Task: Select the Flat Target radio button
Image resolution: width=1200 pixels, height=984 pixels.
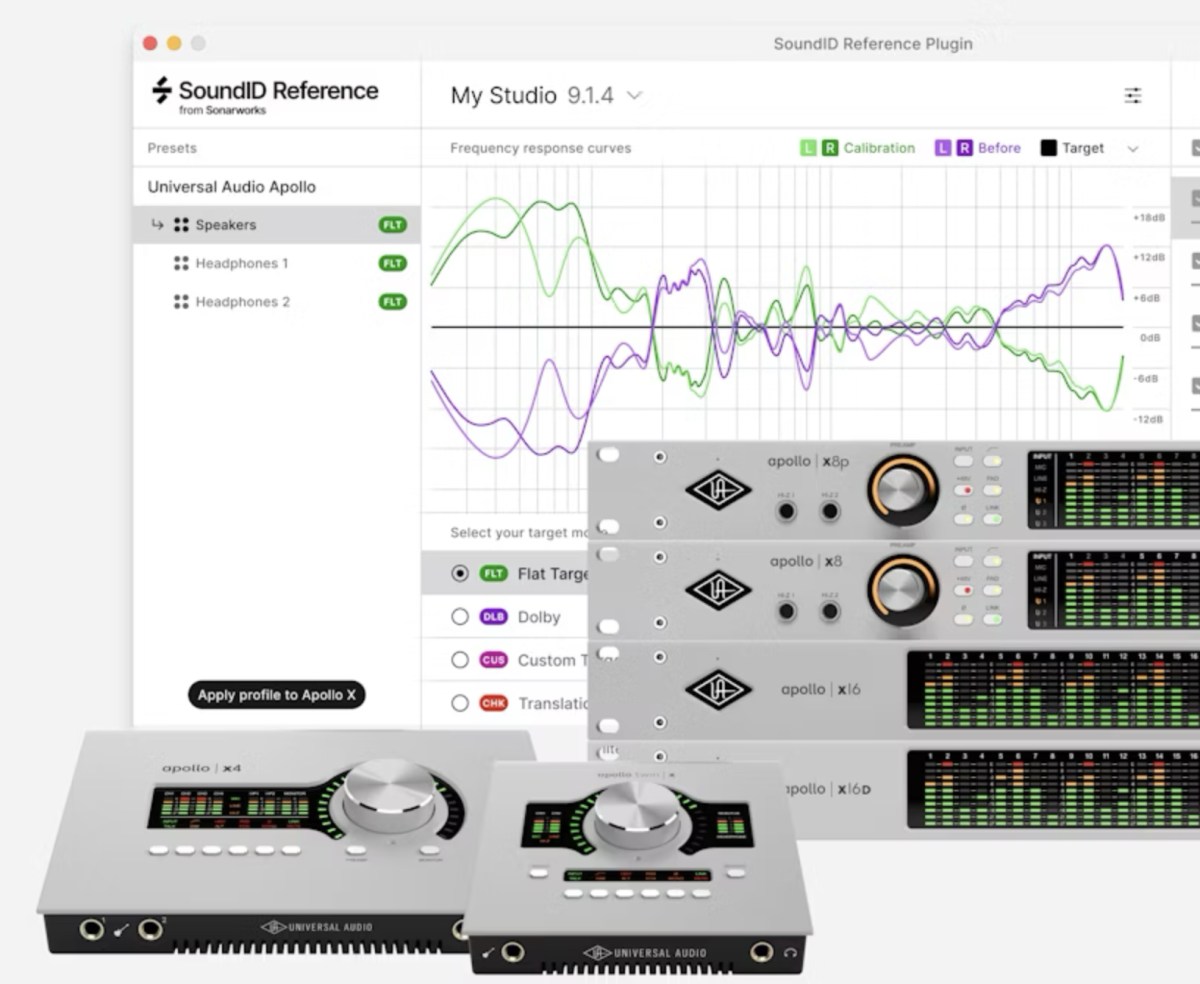Action: pyautogui.click(x=460, y=574)
